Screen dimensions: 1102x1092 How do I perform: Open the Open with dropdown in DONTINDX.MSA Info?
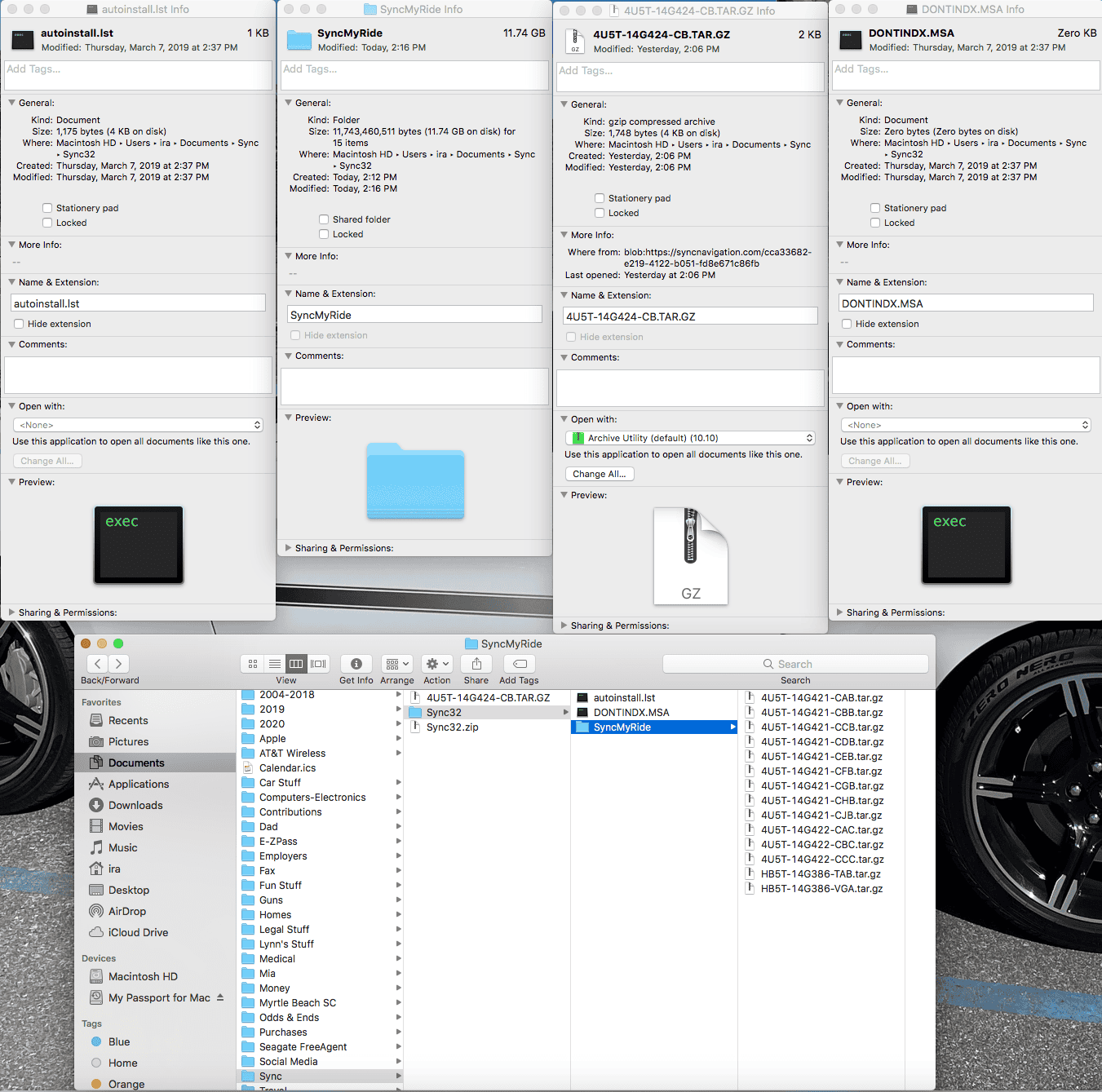click(x=966, y=425)
